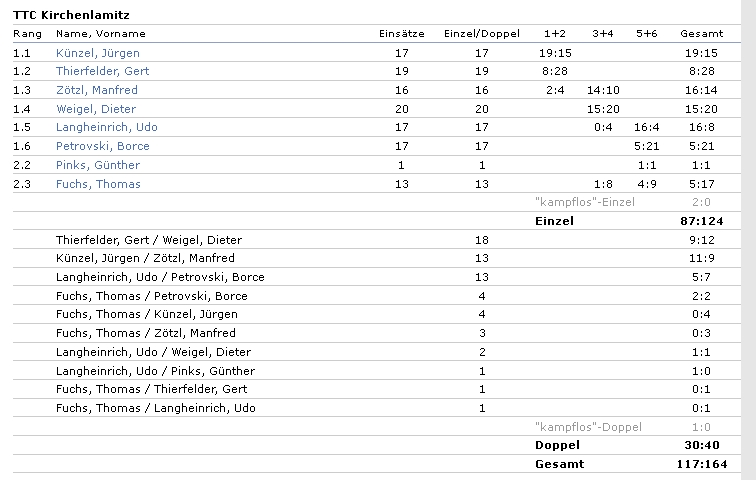
Task: Click the overall Gesamt total 117:164
Action: (x=702, y=464)
